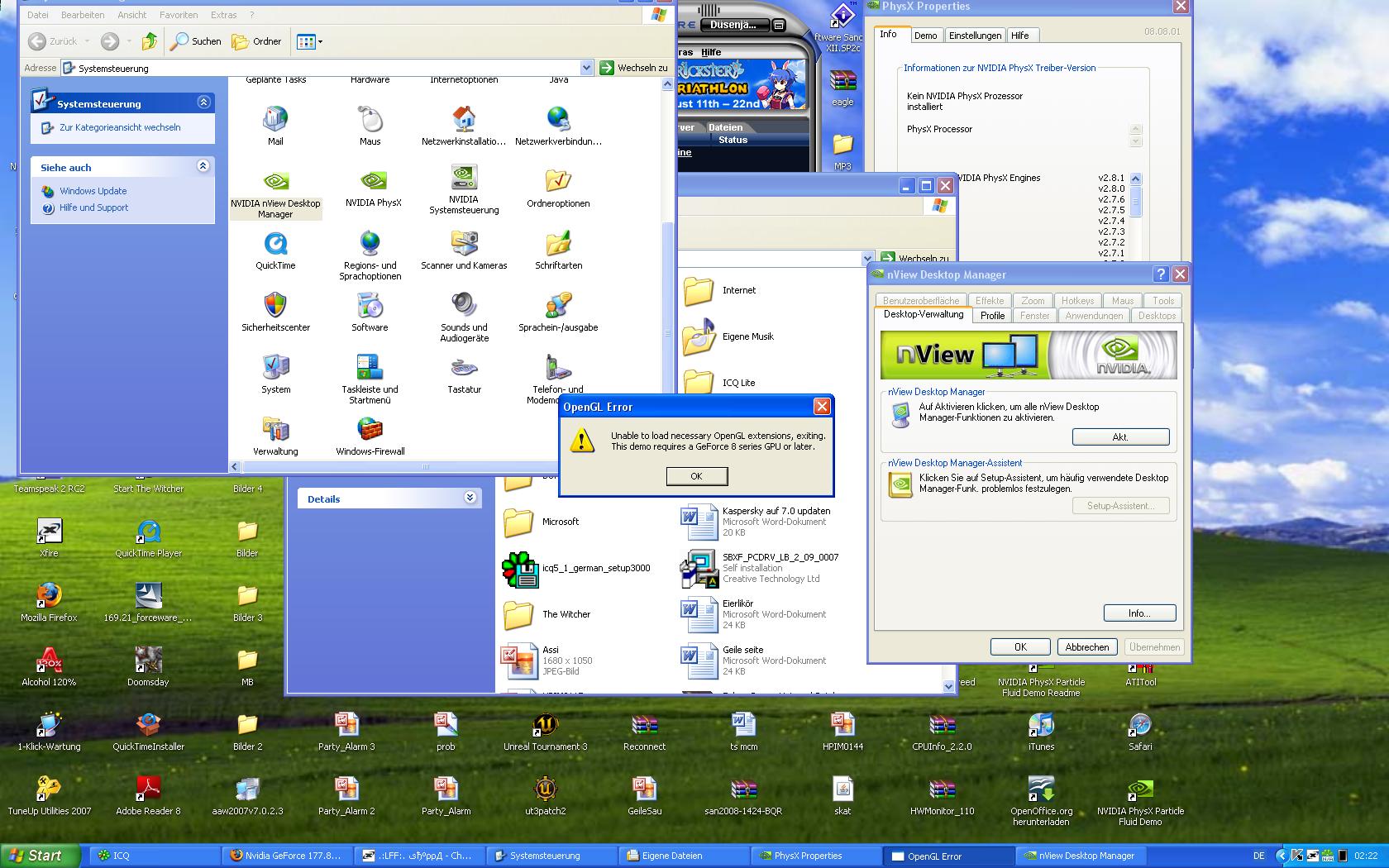Open the Ansicht menu
The height and width of the screenshot is (868, 1389).
tap(131, 15)
